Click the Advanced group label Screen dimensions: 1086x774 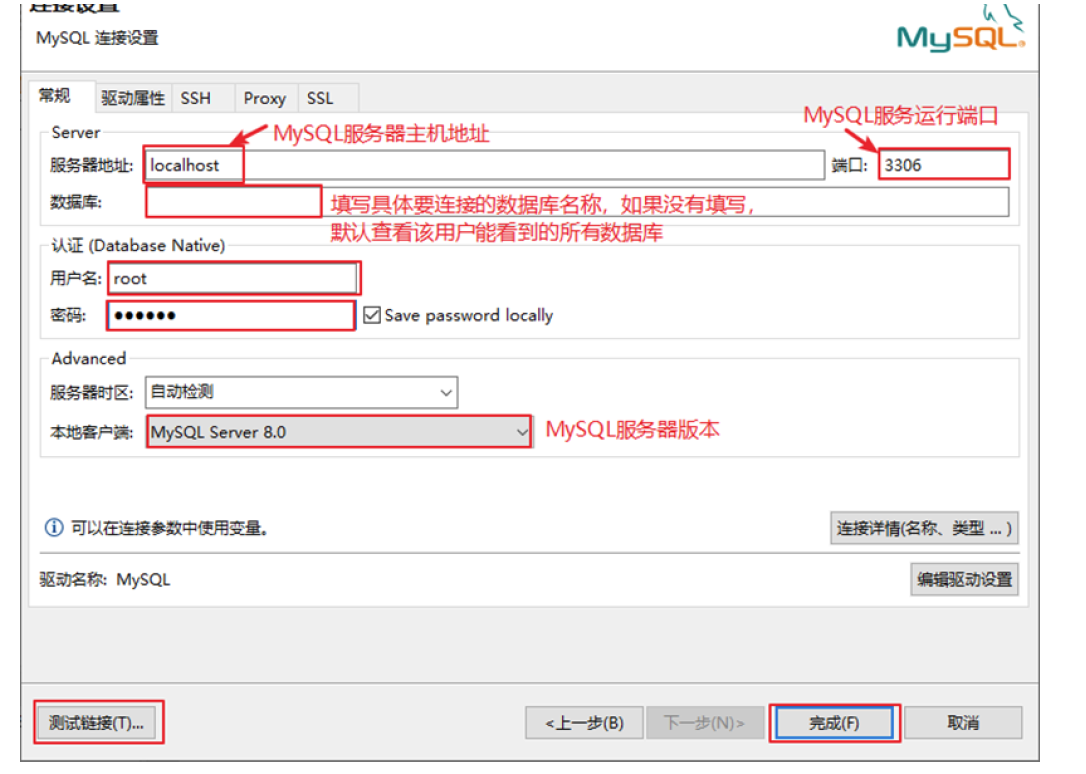point(89,359)
